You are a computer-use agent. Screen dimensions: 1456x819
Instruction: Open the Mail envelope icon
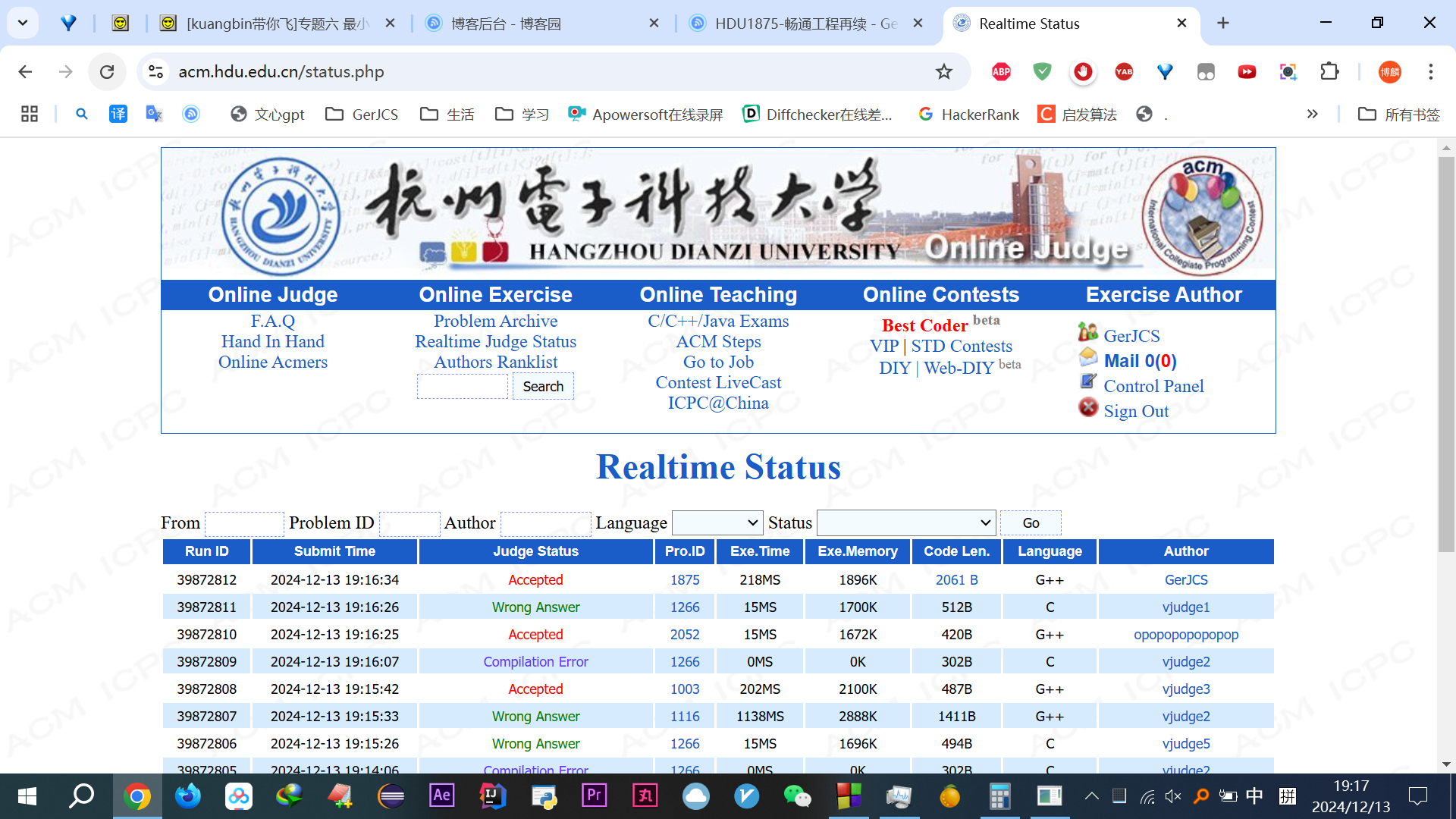1088,356
